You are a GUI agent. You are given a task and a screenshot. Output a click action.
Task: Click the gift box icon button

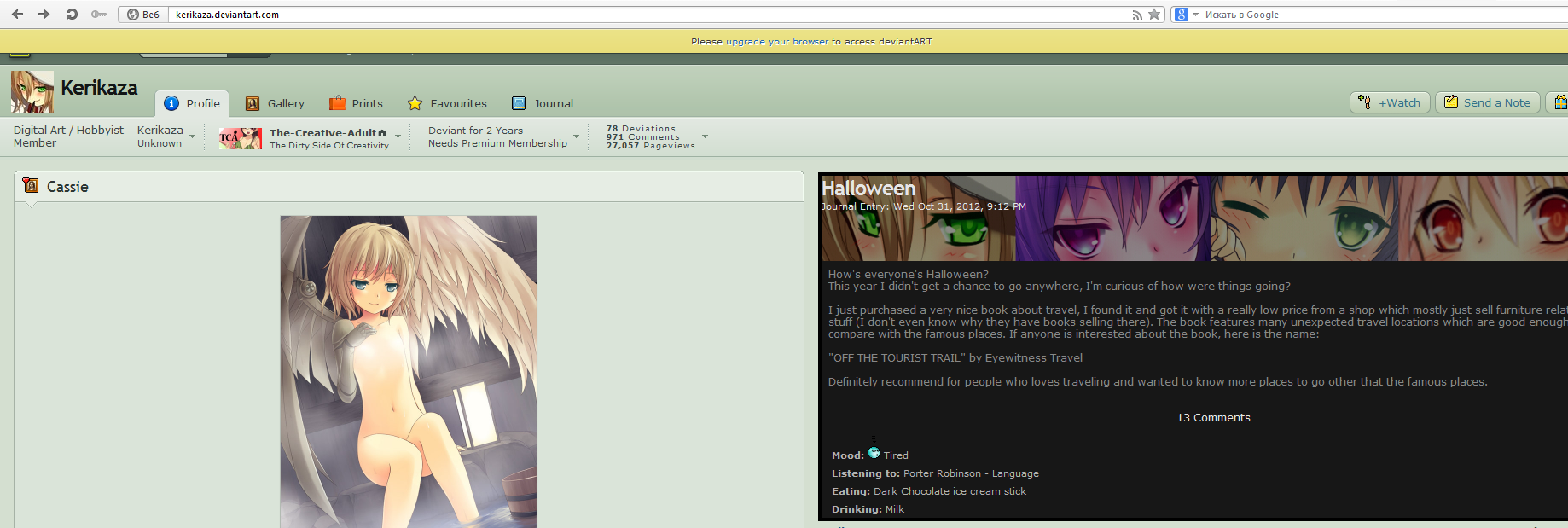click(x=1558, y=102)
